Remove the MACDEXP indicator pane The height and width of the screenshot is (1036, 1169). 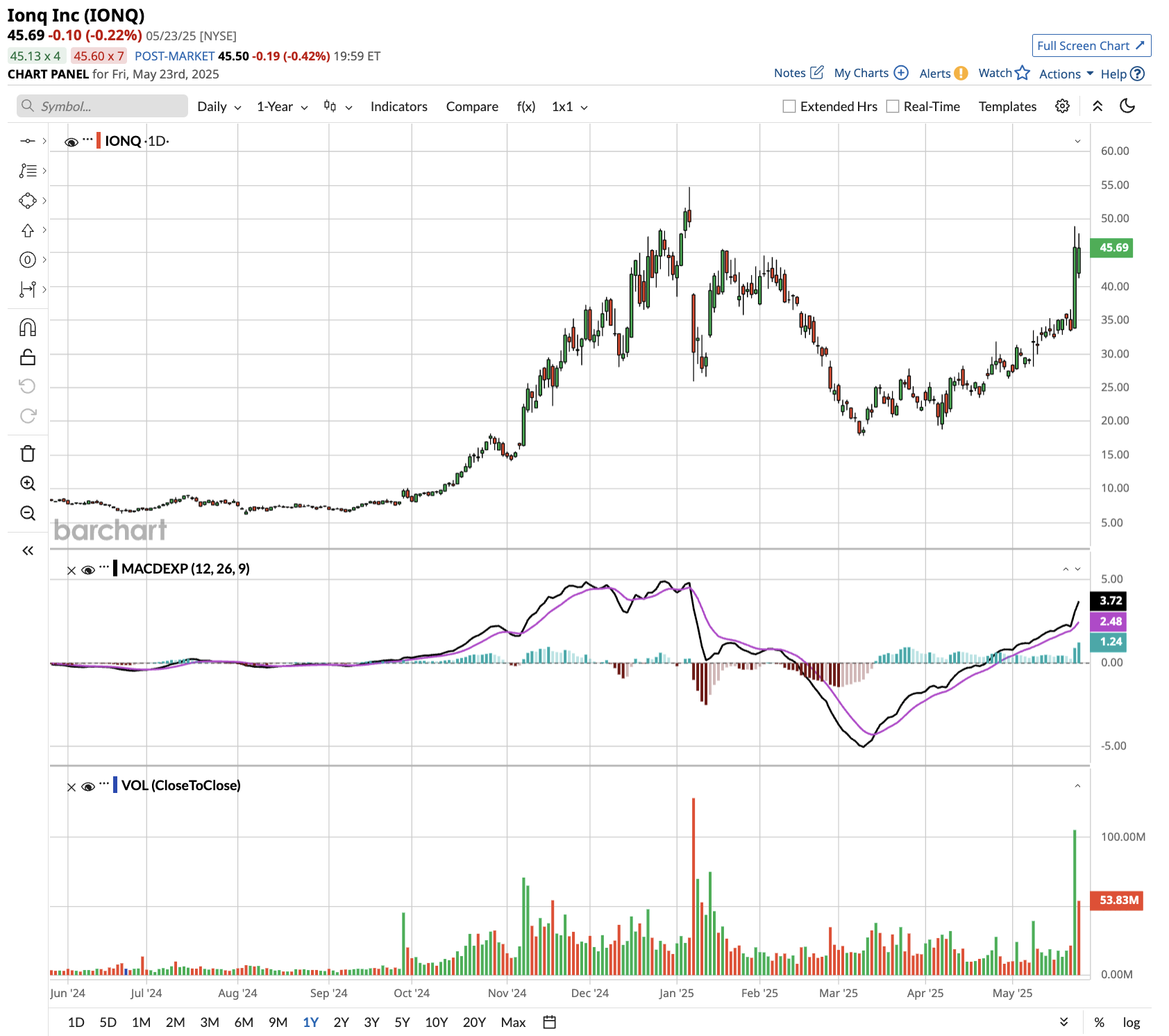point(72,571)
